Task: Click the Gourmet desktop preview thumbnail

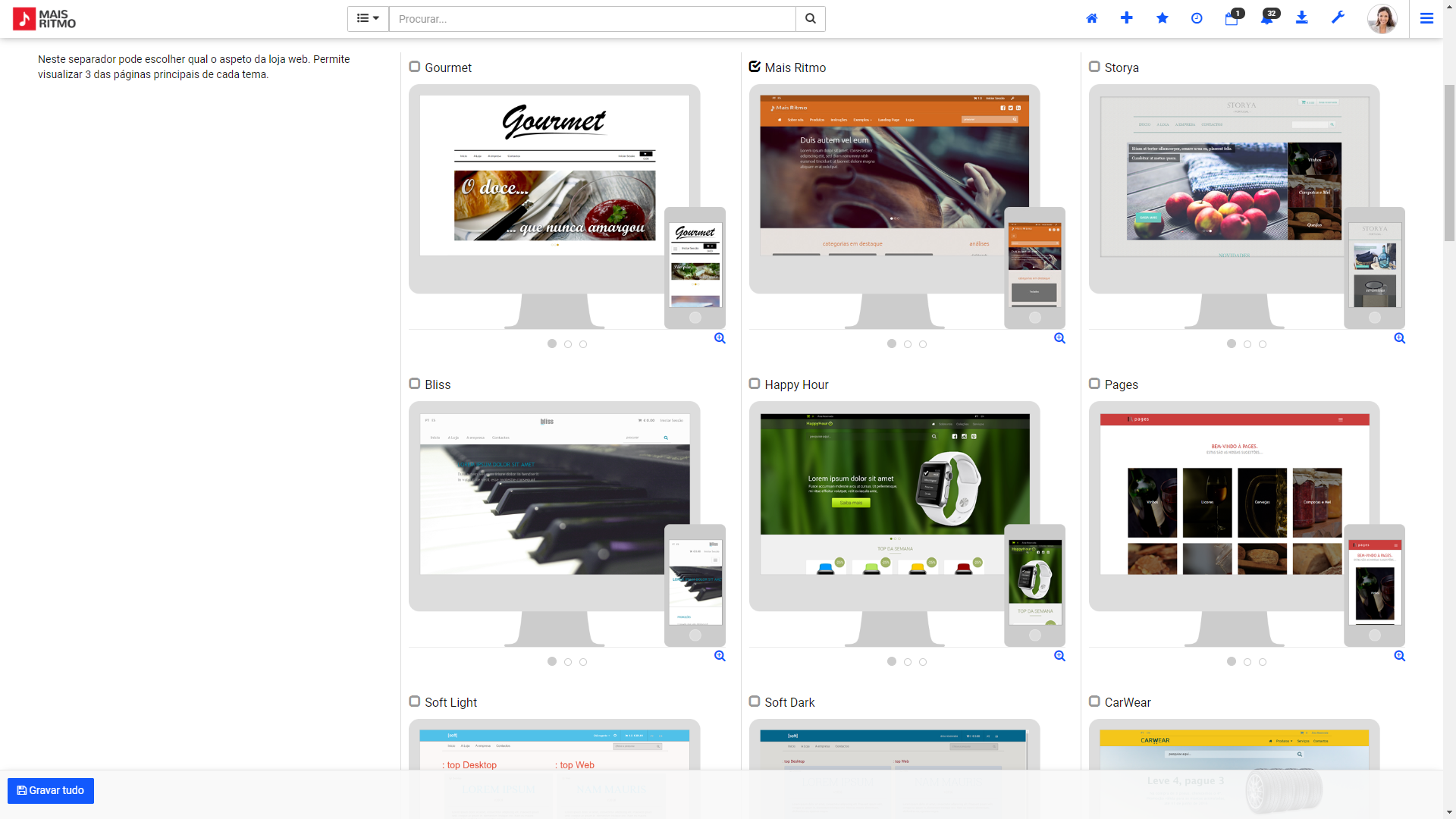Action: point(554,175)
